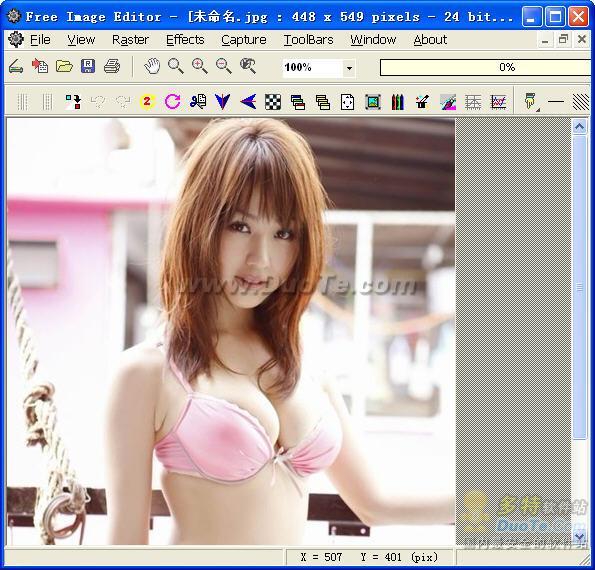595x570 pixels.
Task: Open the About menu
Action: pyautogui.click(x=430, y=40)
